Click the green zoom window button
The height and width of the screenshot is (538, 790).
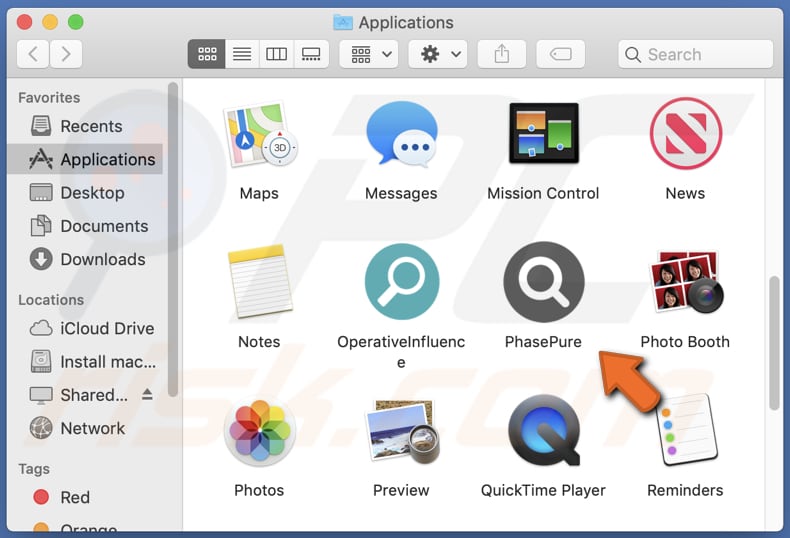pos(76,22)
